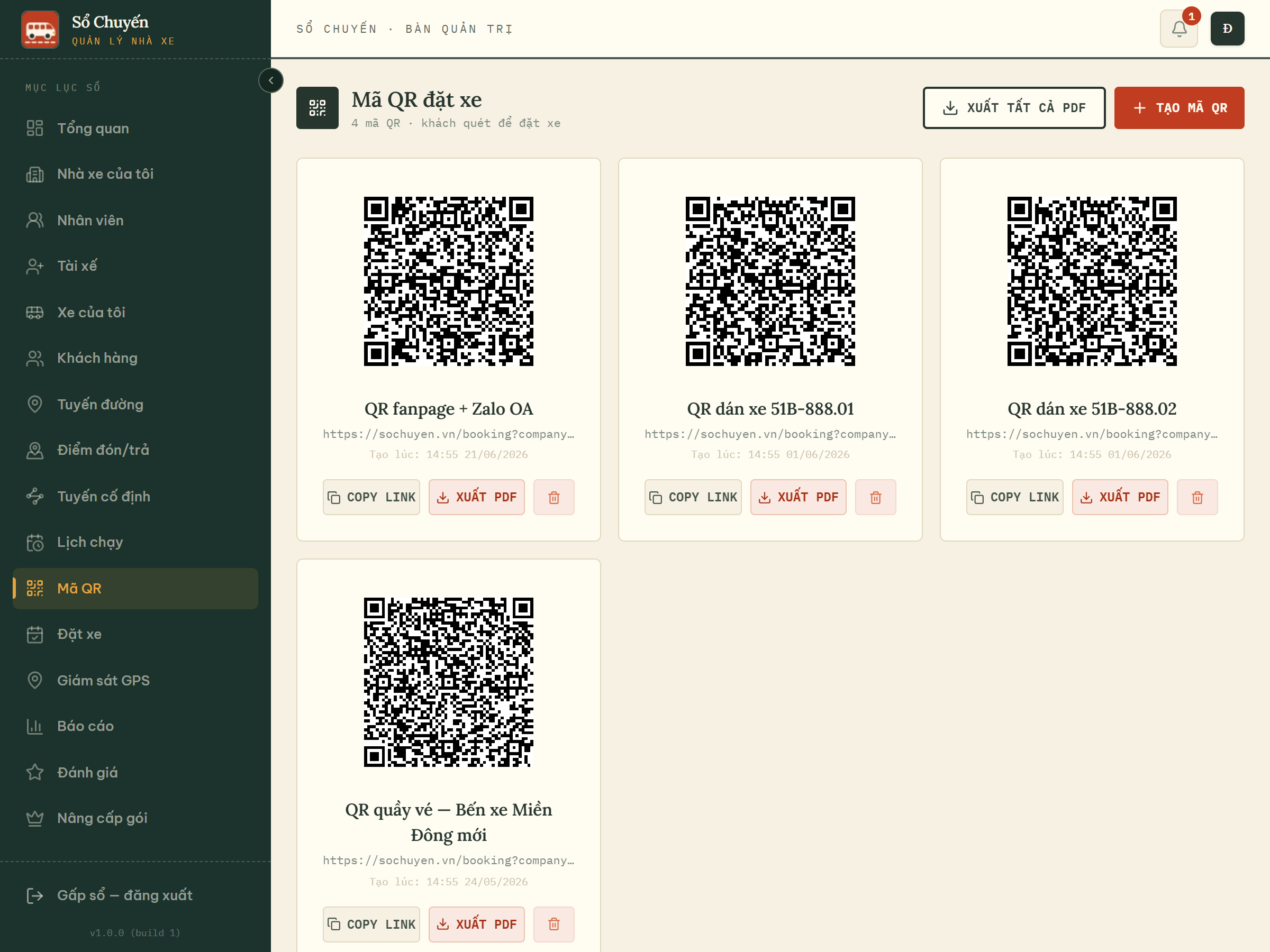Click the Tuyến đường pin icon
The height and width of the screenshot is (952, 1270).
point(35,404)
